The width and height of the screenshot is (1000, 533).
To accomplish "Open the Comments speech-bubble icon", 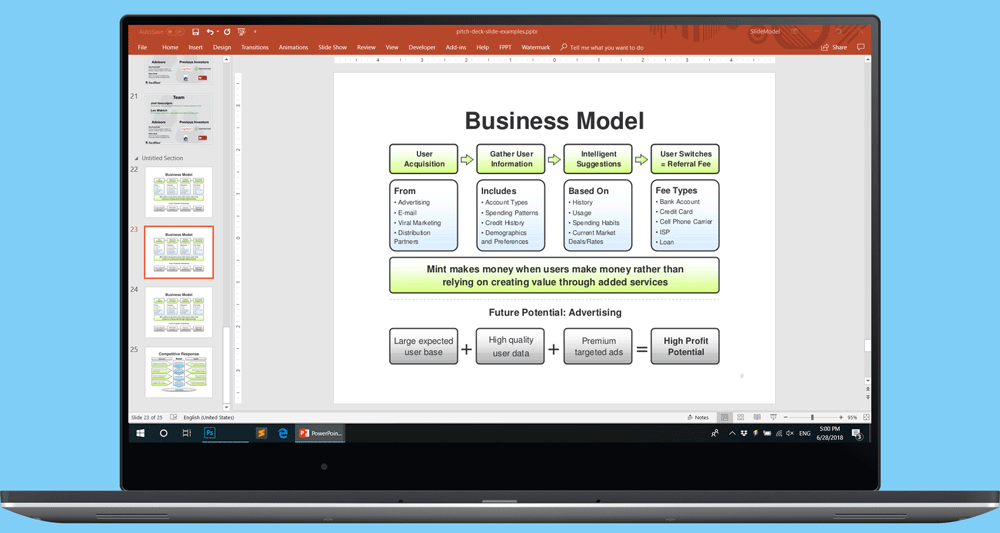I will [860, 47].
